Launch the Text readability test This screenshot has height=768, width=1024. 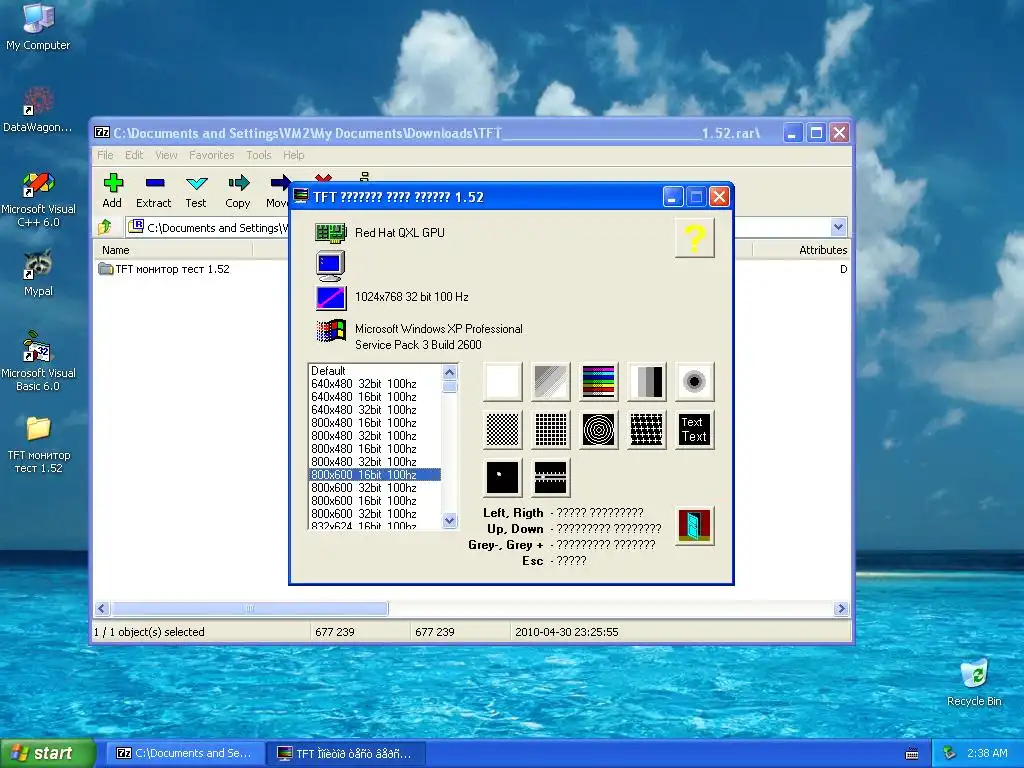pyautogui.click(x=694, y=430)
